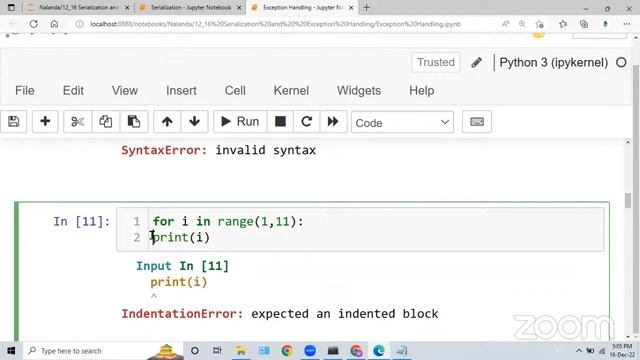The height and width of the screenshot is (360, 640).
Task: Cut selected cells with scissors icon
Action: (x=77, y=122)
